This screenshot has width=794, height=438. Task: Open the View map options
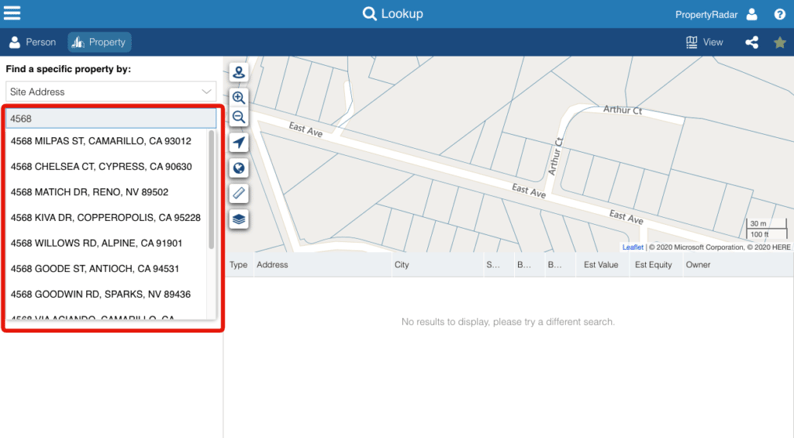[x=704, y=42]
